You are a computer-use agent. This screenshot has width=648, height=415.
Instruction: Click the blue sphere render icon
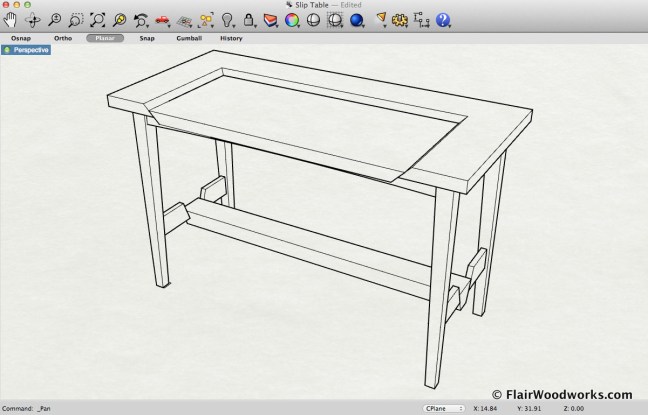pos(357,19)
